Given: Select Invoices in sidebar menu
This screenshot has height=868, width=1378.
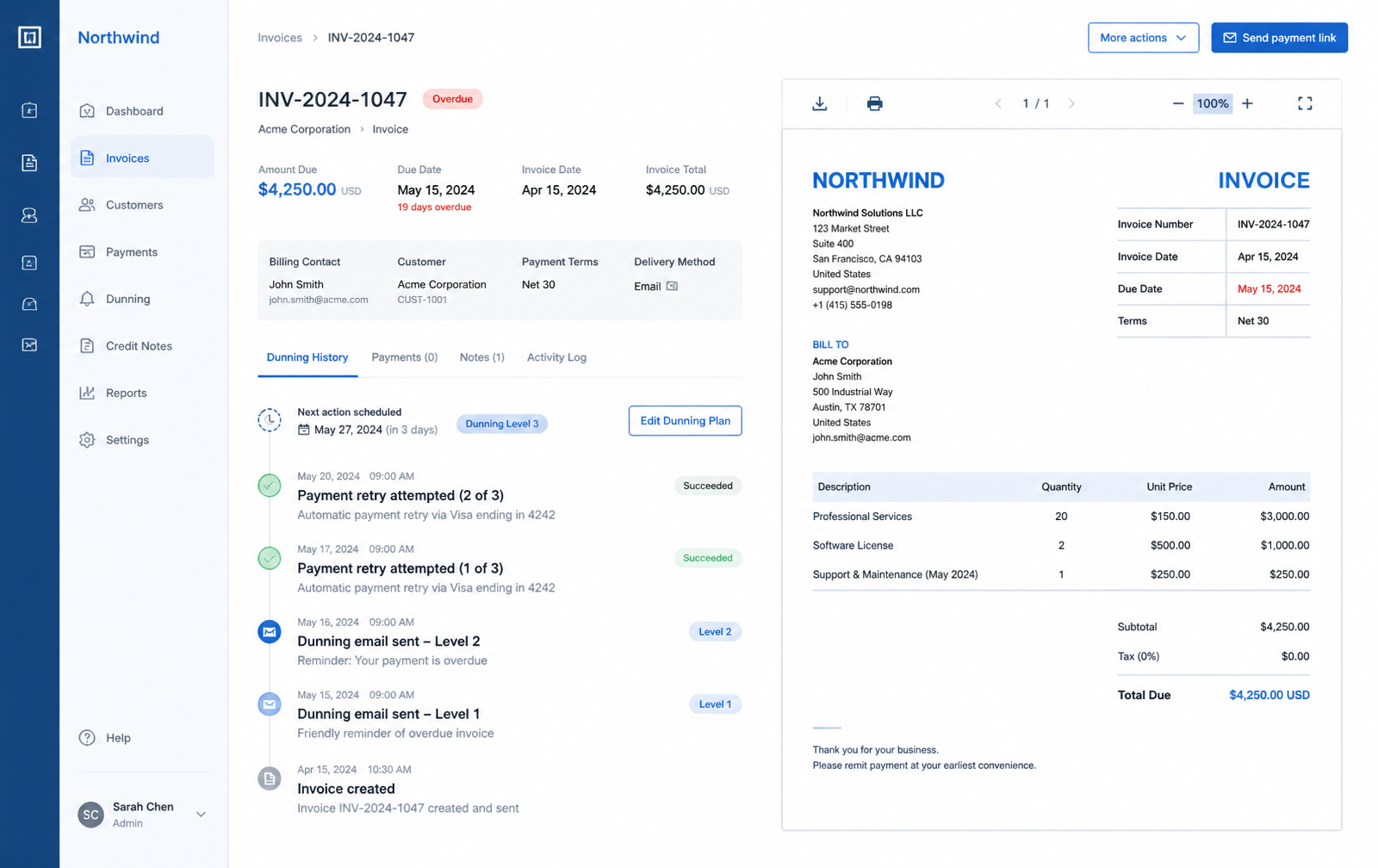Looking at the screenshot, I should coord(142,158).
